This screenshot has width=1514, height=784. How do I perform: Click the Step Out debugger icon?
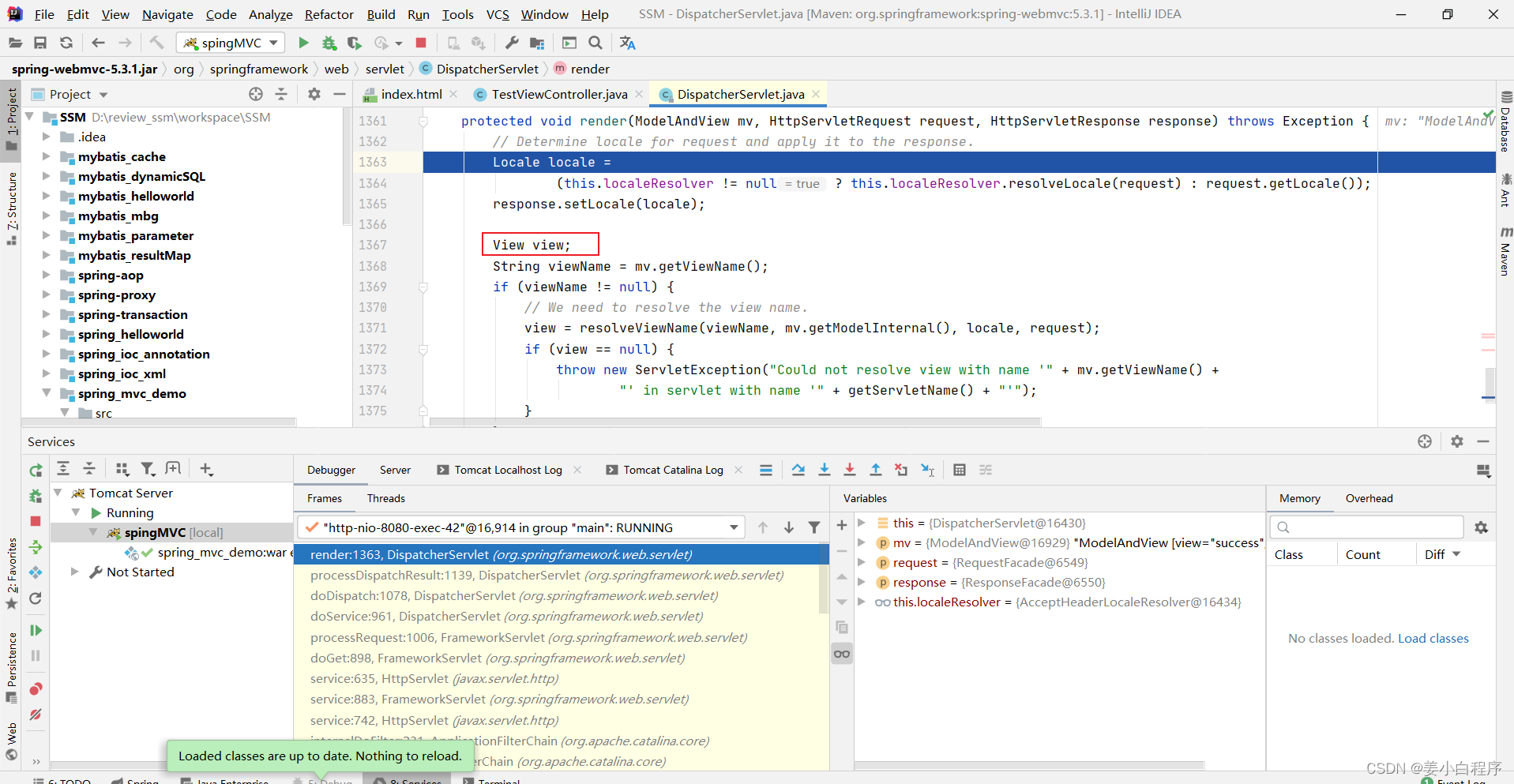tap(875, 470)
